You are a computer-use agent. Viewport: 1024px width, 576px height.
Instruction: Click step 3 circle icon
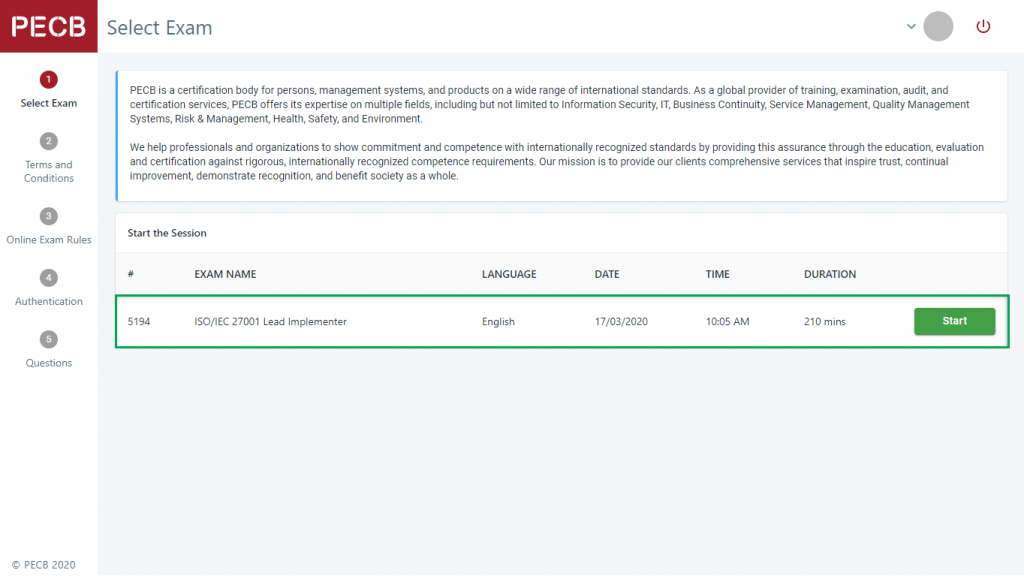click(x=49, y=216)
